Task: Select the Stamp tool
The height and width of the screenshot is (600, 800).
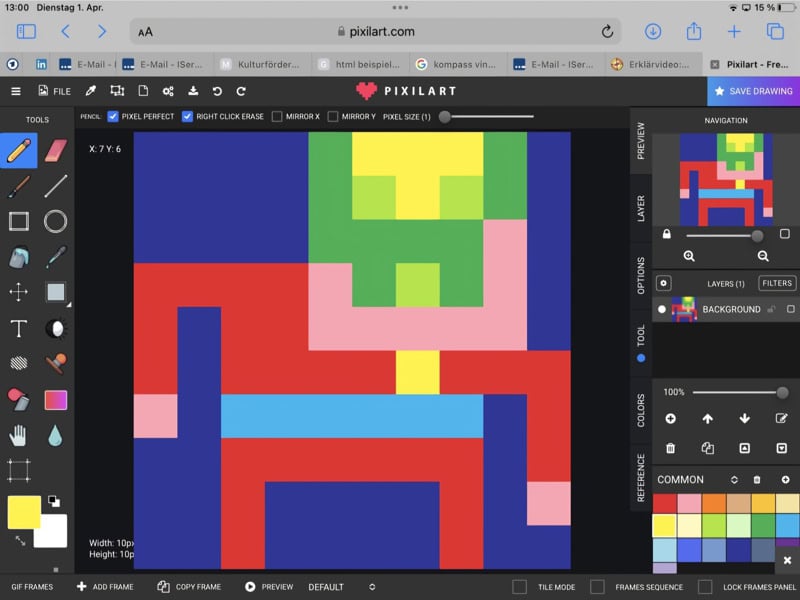Action: [x=56, y=364]
